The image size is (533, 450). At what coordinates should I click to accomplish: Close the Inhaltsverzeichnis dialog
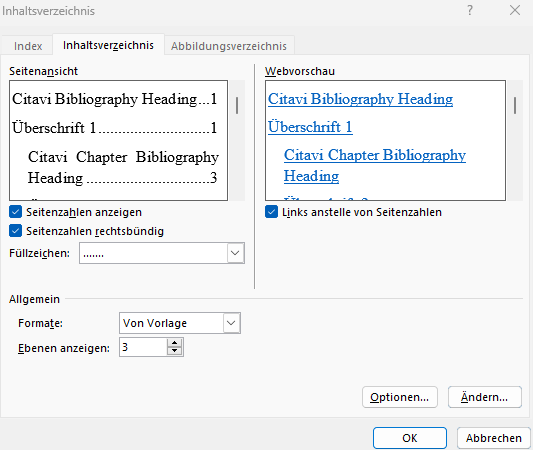coord(515,11)
